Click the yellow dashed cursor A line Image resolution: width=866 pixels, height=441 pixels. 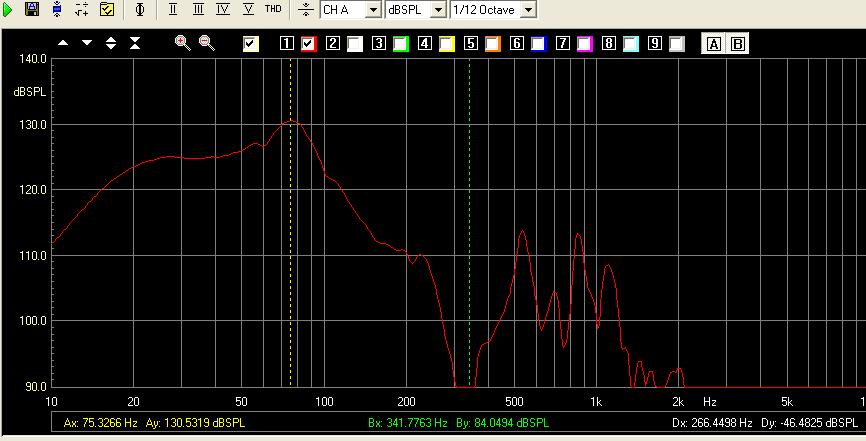[x=291, y=250]
